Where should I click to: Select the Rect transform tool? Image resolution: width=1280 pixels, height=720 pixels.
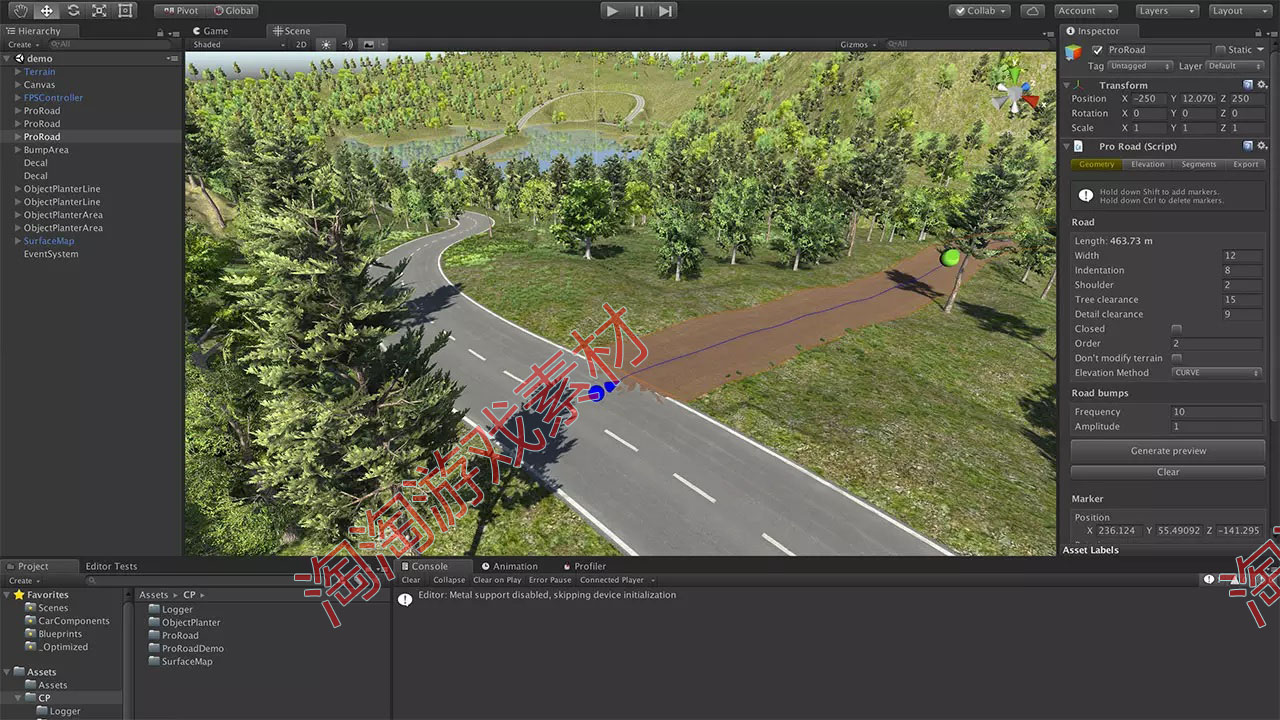click(x=125, y=10)
